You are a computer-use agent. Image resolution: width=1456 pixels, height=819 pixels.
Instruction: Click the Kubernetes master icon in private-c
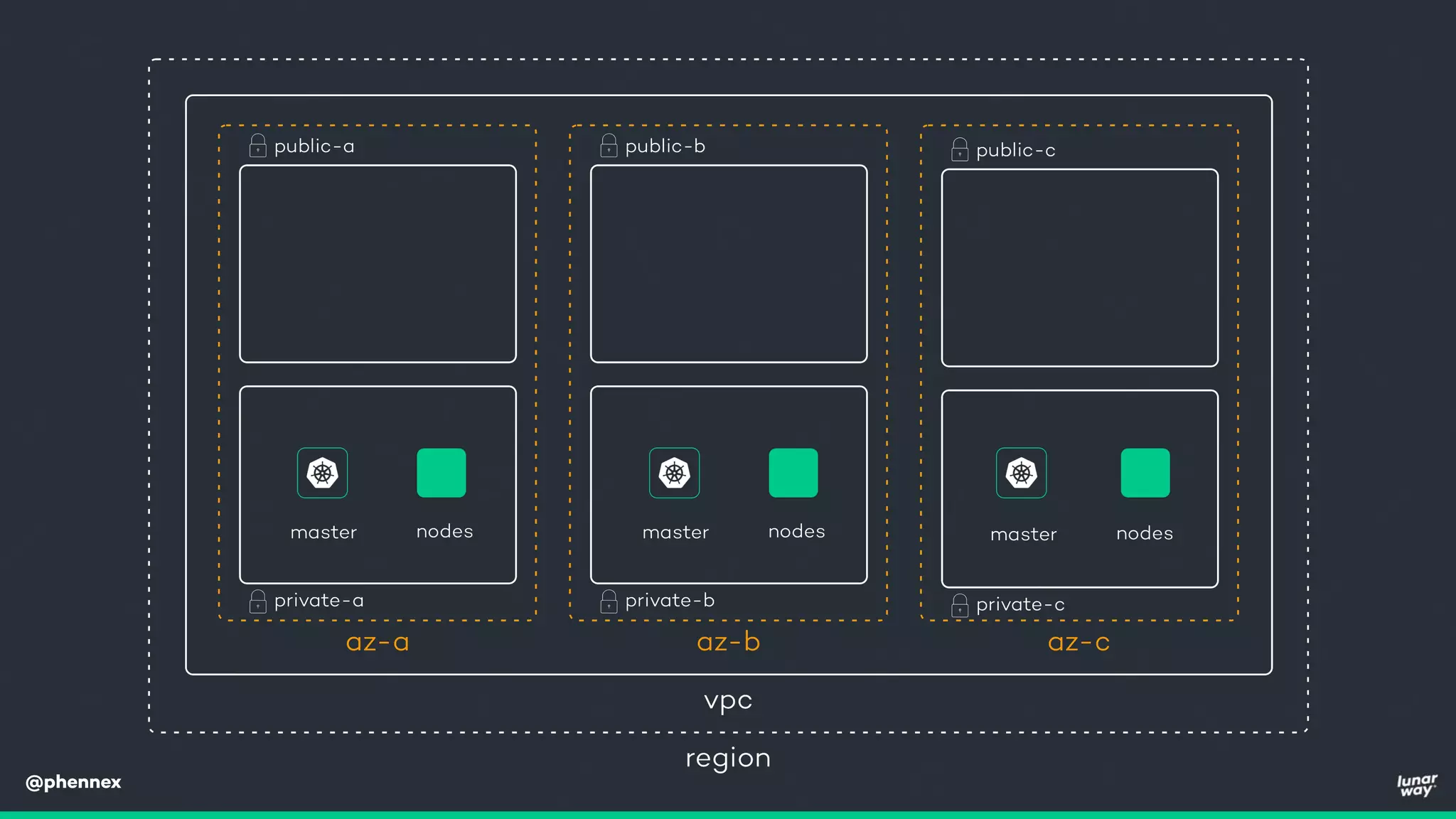tap(1021, 473)
